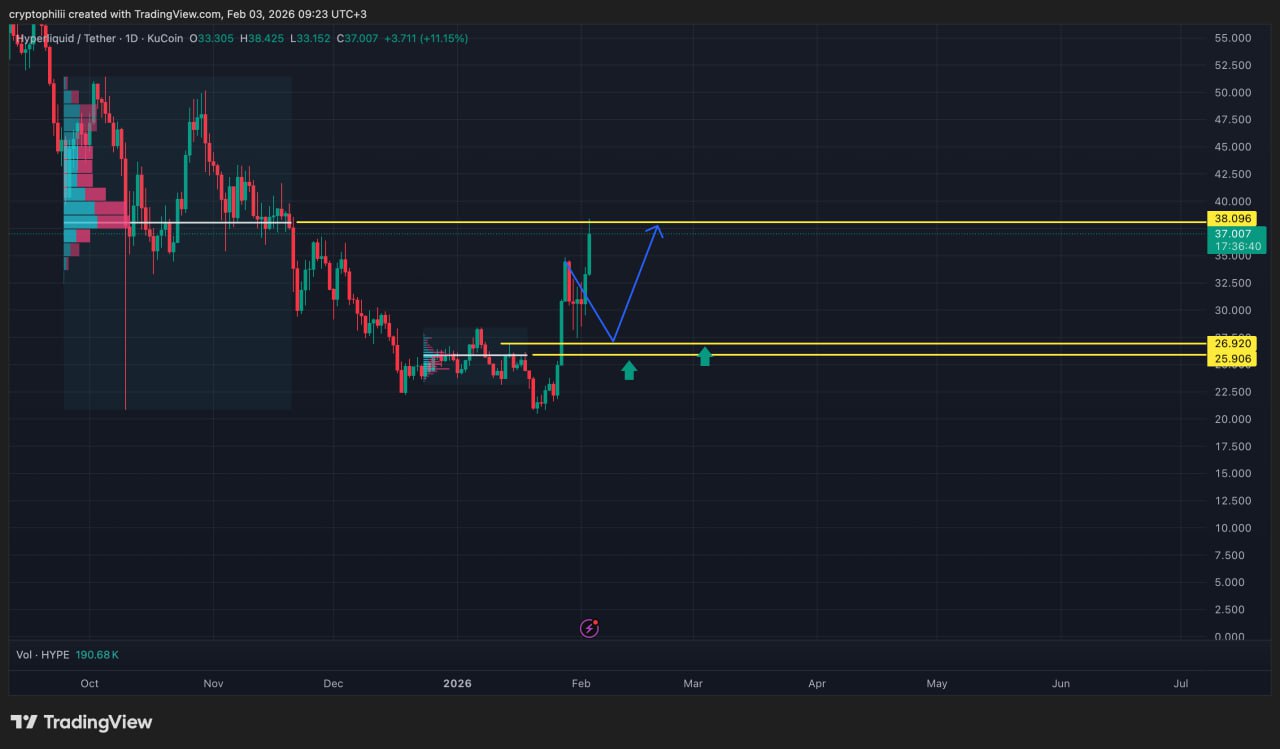Click the Nov label on time axis
Image resolution: width=1280 pixels, height=749 pixels.
tap(213, 684)
